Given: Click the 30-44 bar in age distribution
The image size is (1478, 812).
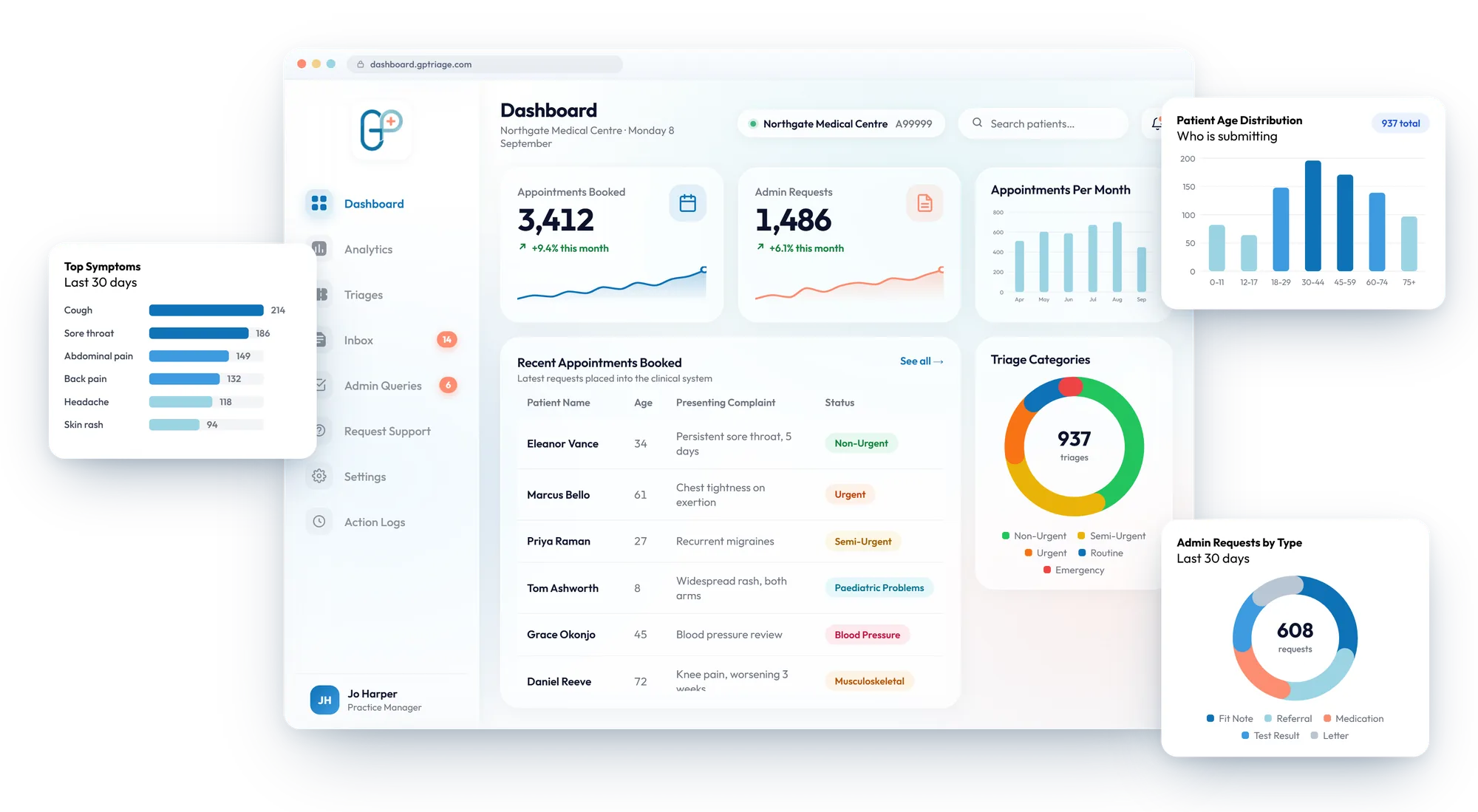Looking at the screenshot, I should 1312,216.
